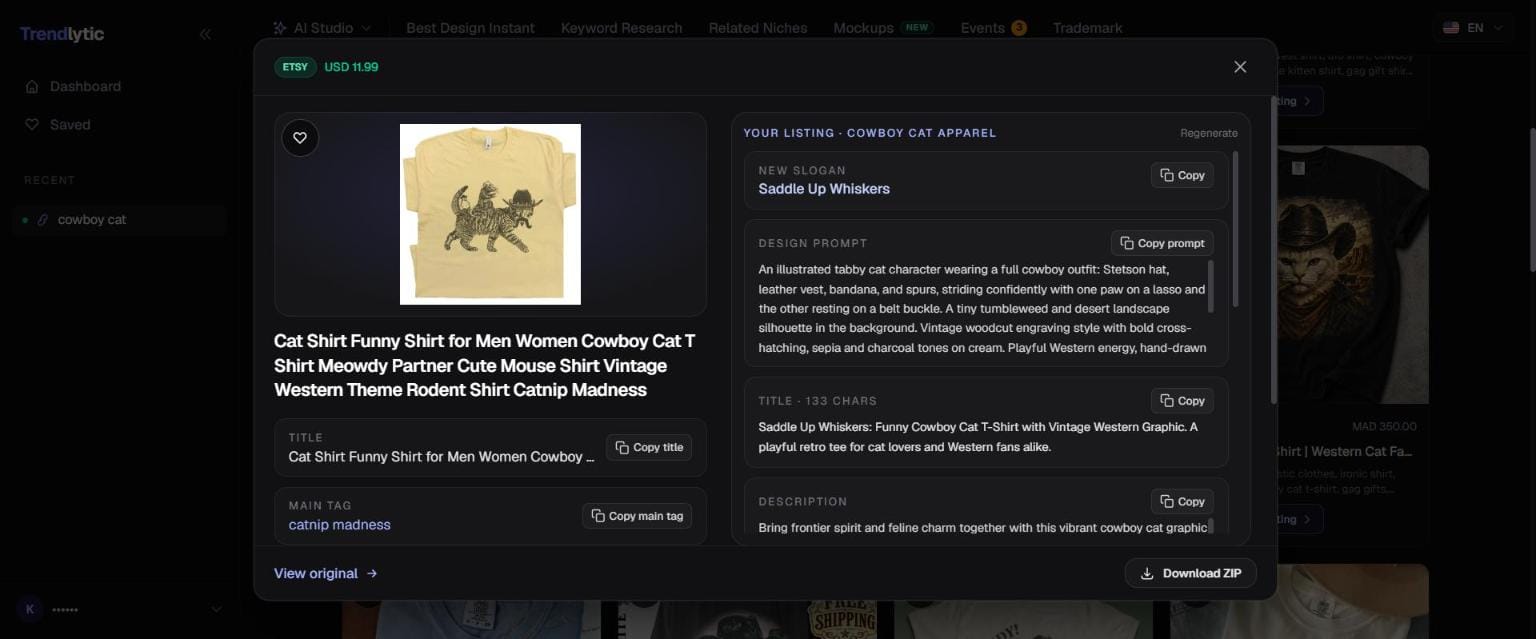Go to Related Niches tab
Viewport: 1536px width, 639px height.
(758, 28)
